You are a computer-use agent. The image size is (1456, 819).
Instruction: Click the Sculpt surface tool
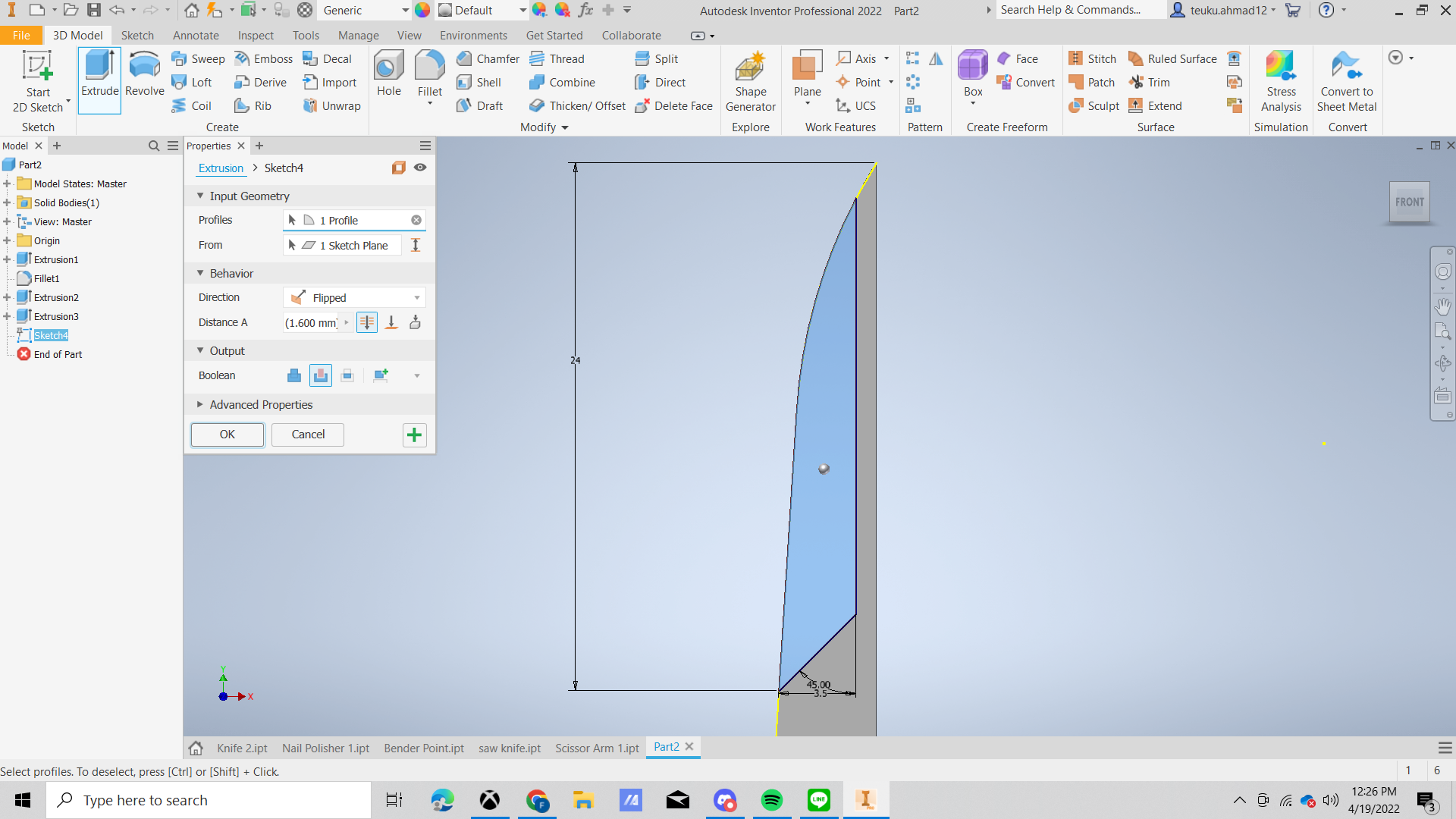(1094, 106)
